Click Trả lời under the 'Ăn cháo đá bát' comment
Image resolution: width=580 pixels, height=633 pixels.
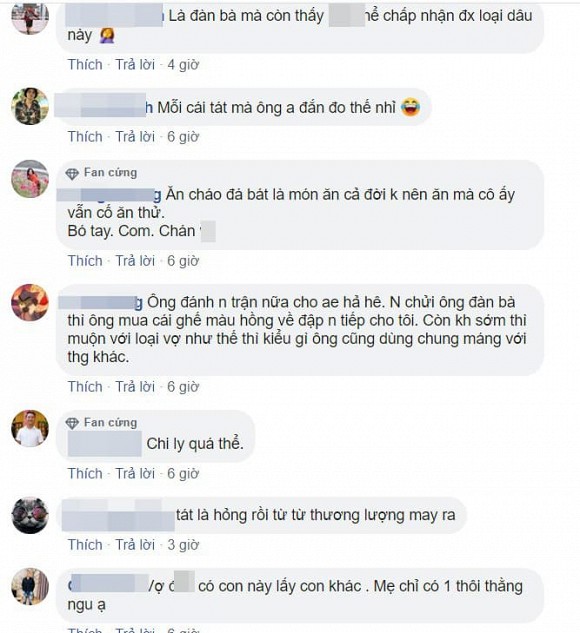[x=135, y=261]
